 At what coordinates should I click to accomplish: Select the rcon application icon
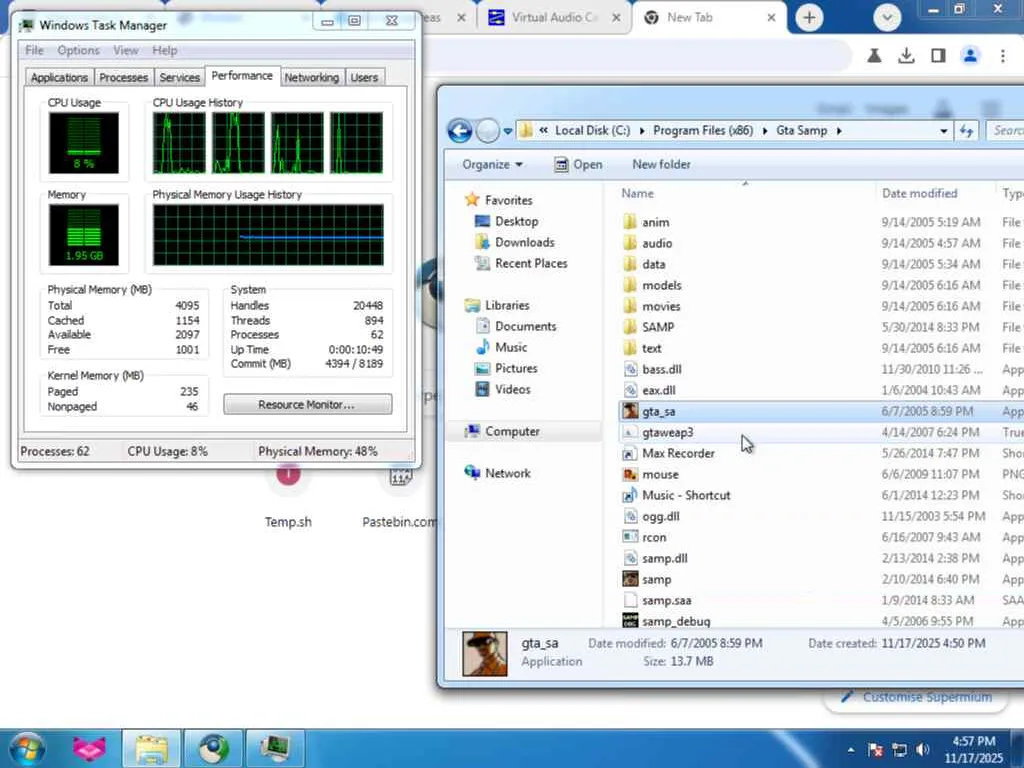coord(630,537)
